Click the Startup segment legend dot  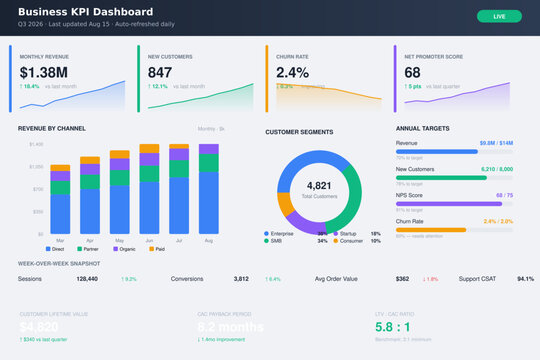(336, 234)
